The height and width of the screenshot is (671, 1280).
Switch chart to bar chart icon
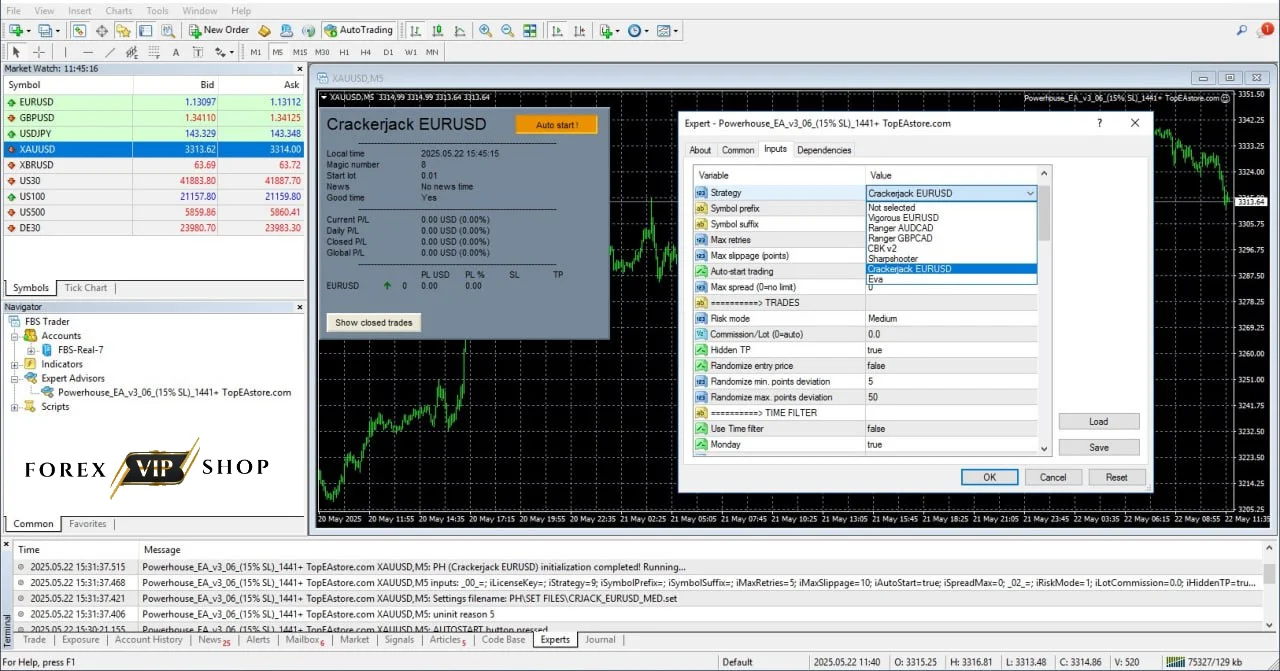click(415, 31)
